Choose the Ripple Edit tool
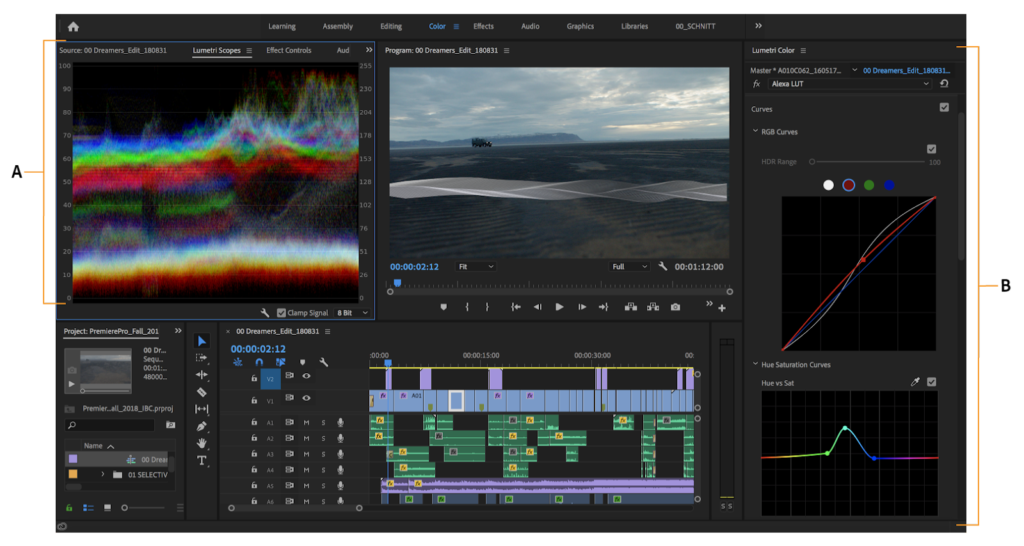Image resolution: width=1024 pixels, height=546 pixels. pyautogui.click(x=202, y=375)
